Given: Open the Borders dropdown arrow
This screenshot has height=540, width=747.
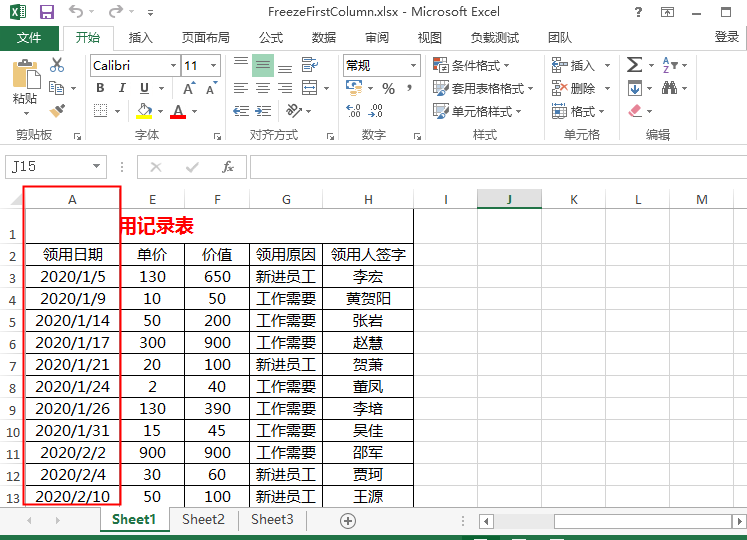Looking at the screenshot, I should (118, 112).
